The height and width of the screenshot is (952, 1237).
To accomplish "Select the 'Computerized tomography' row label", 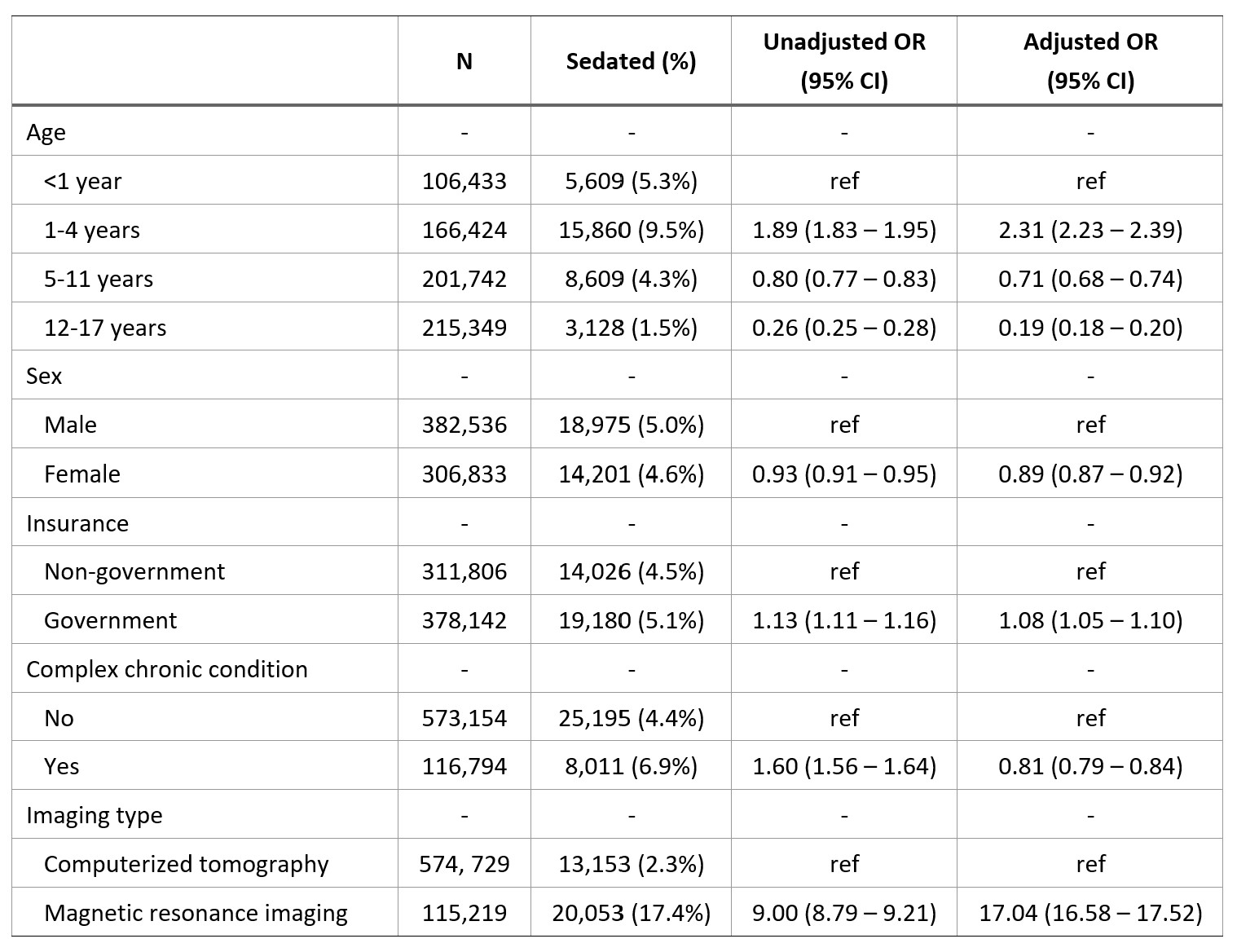I will [x=187, y=864].
